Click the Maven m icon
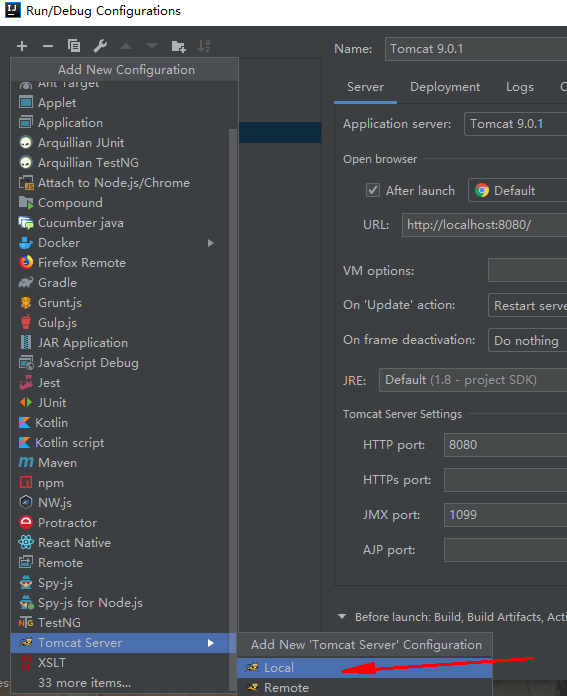The width and height of the screenshot is (567, 696). click(x=26, y=462)
